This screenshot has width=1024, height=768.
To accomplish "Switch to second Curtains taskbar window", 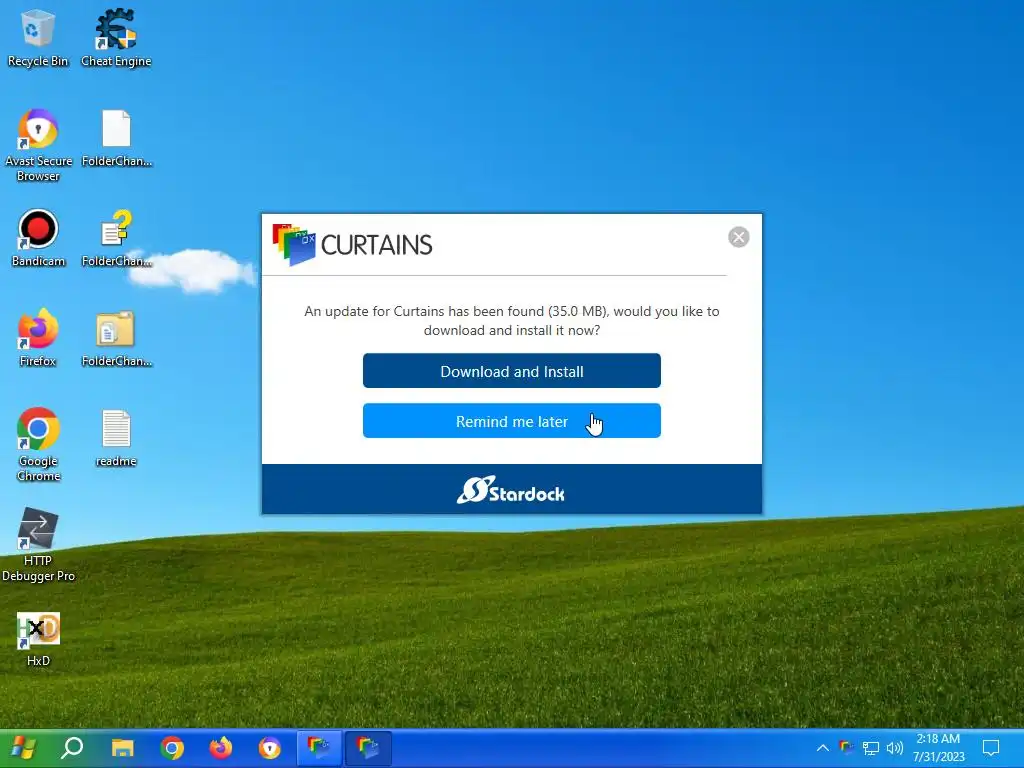I will click(368, 748).
